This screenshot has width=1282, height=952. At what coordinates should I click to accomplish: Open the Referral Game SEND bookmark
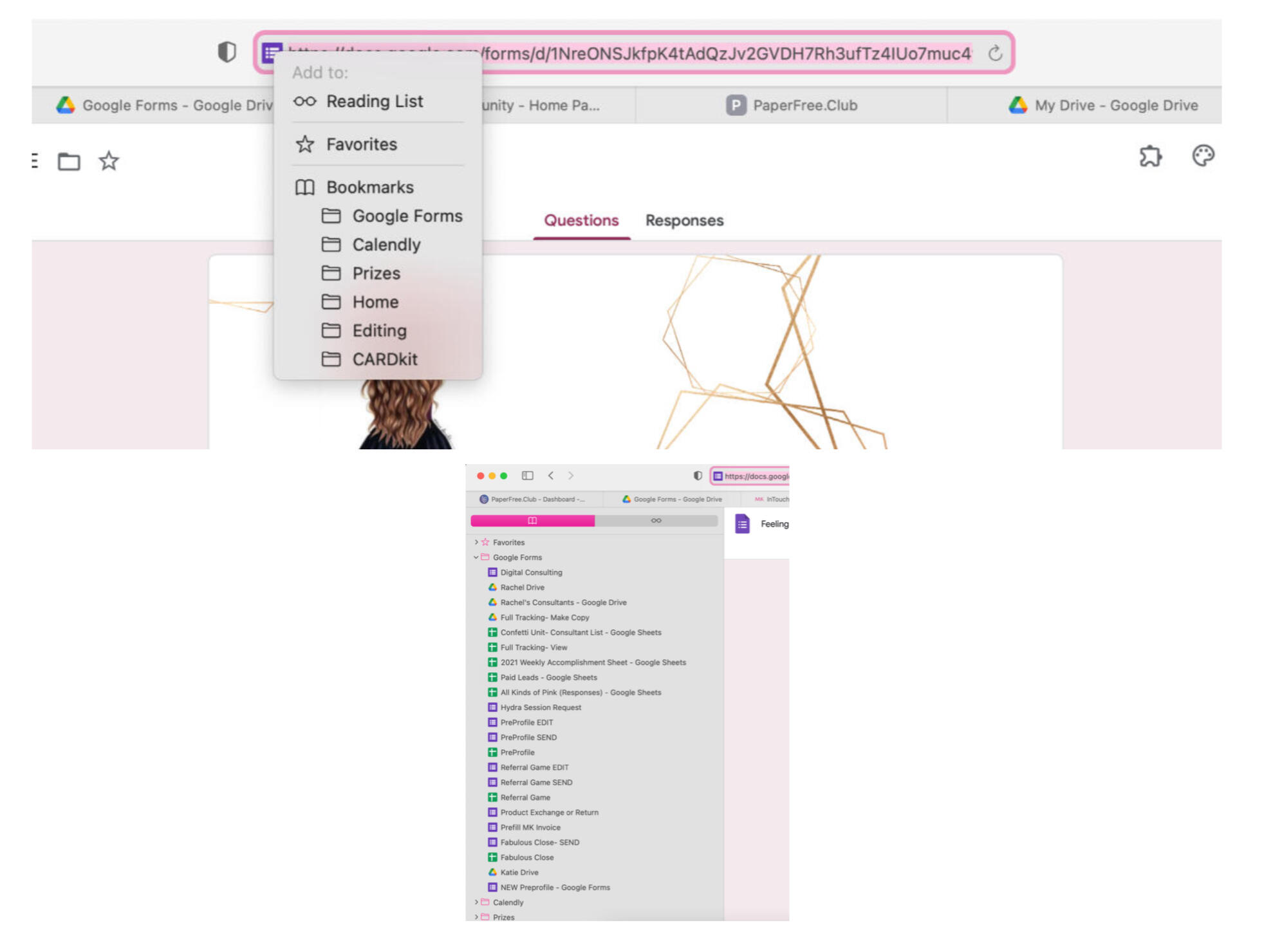[x=535, y=783]
